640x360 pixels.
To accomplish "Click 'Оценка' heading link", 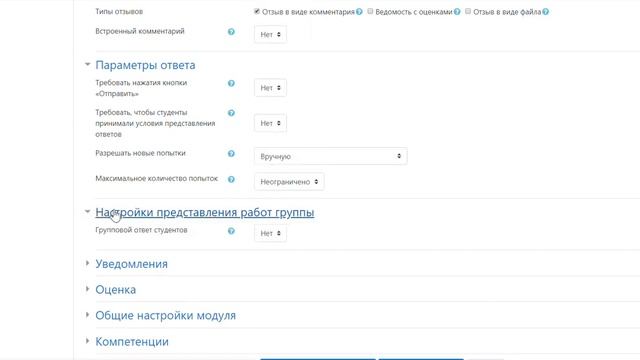I will coord(116,290).
